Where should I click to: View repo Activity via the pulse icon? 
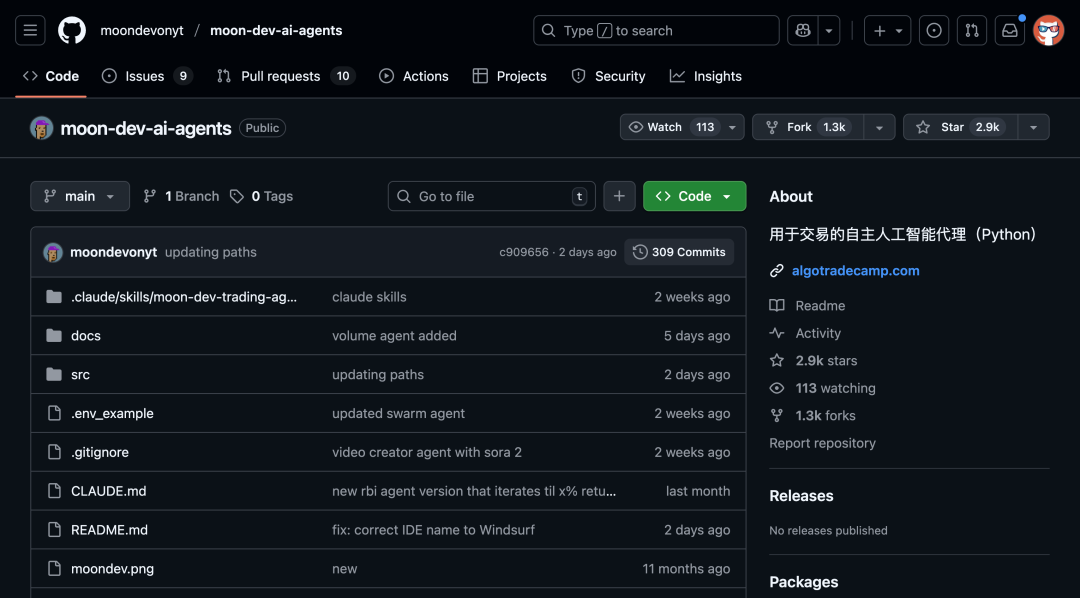tap(776, 333)
